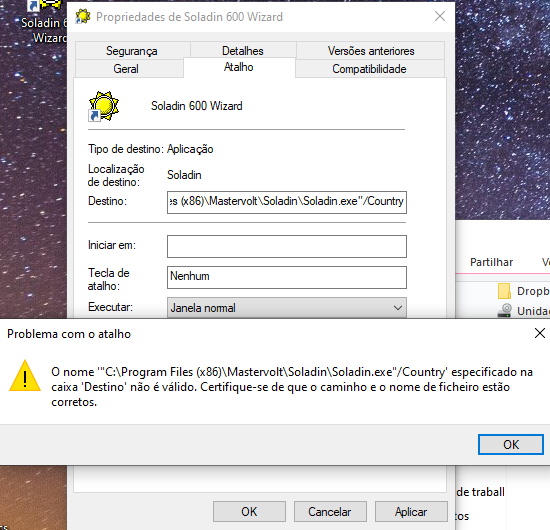Close the 'Problema com o atalho' dialog
The image size is (550, 530).
coord(539,333)
